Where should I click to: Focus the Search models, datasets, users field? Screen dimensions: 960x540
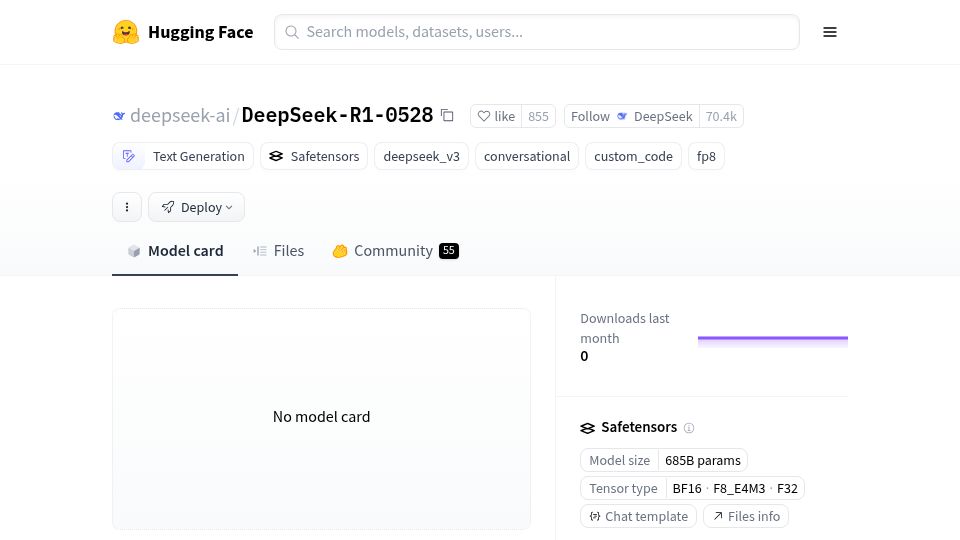pyautogui.click(x=536, y=32)
